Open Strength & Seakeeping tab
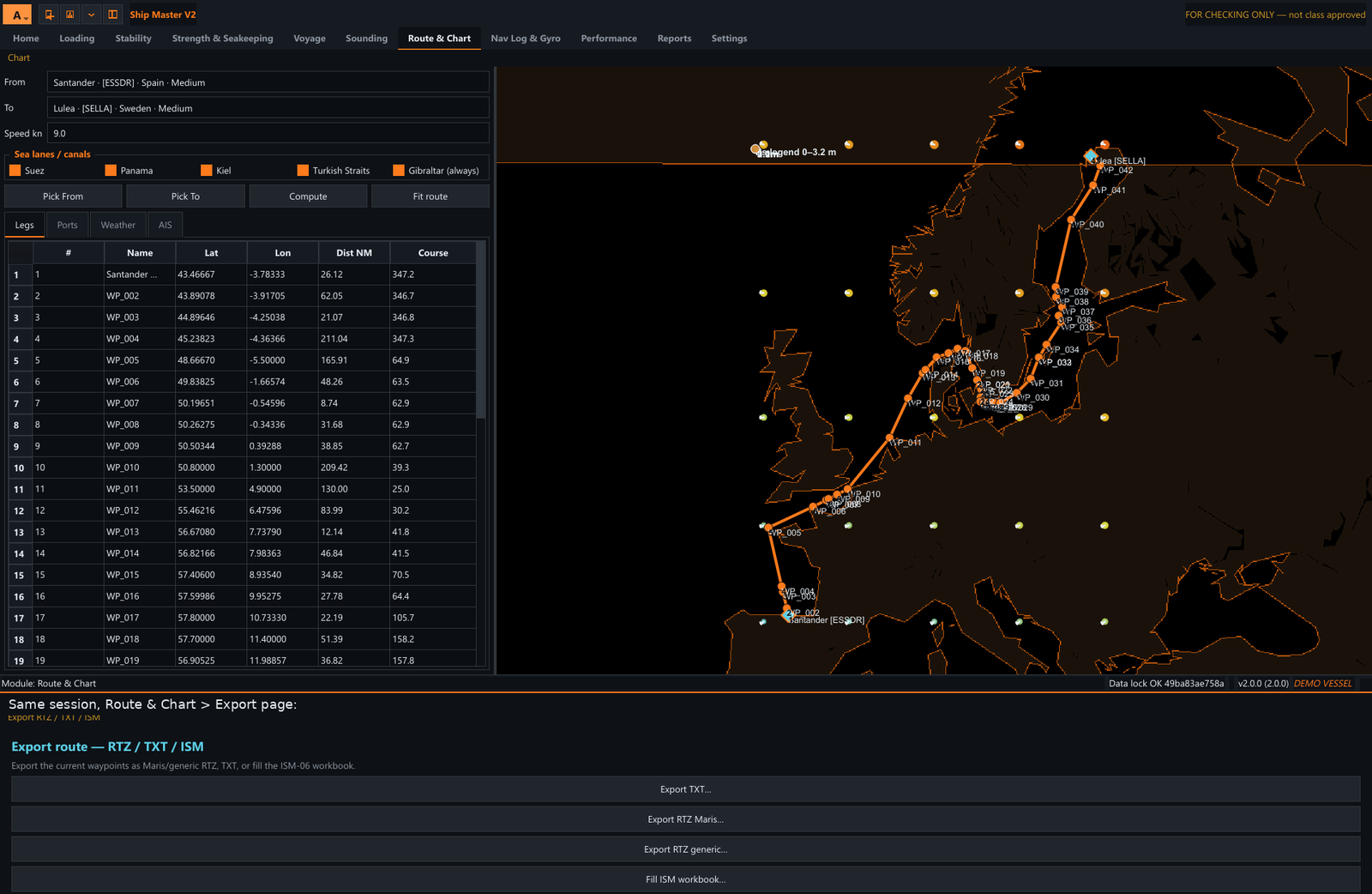 point(223,39)
